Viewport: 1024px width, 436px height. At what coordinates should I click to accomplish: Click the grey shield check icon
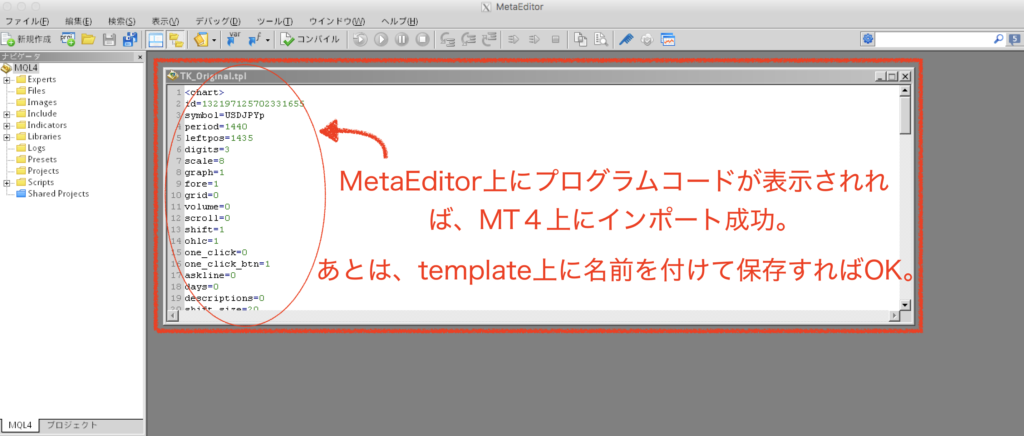tap(647, 39)
